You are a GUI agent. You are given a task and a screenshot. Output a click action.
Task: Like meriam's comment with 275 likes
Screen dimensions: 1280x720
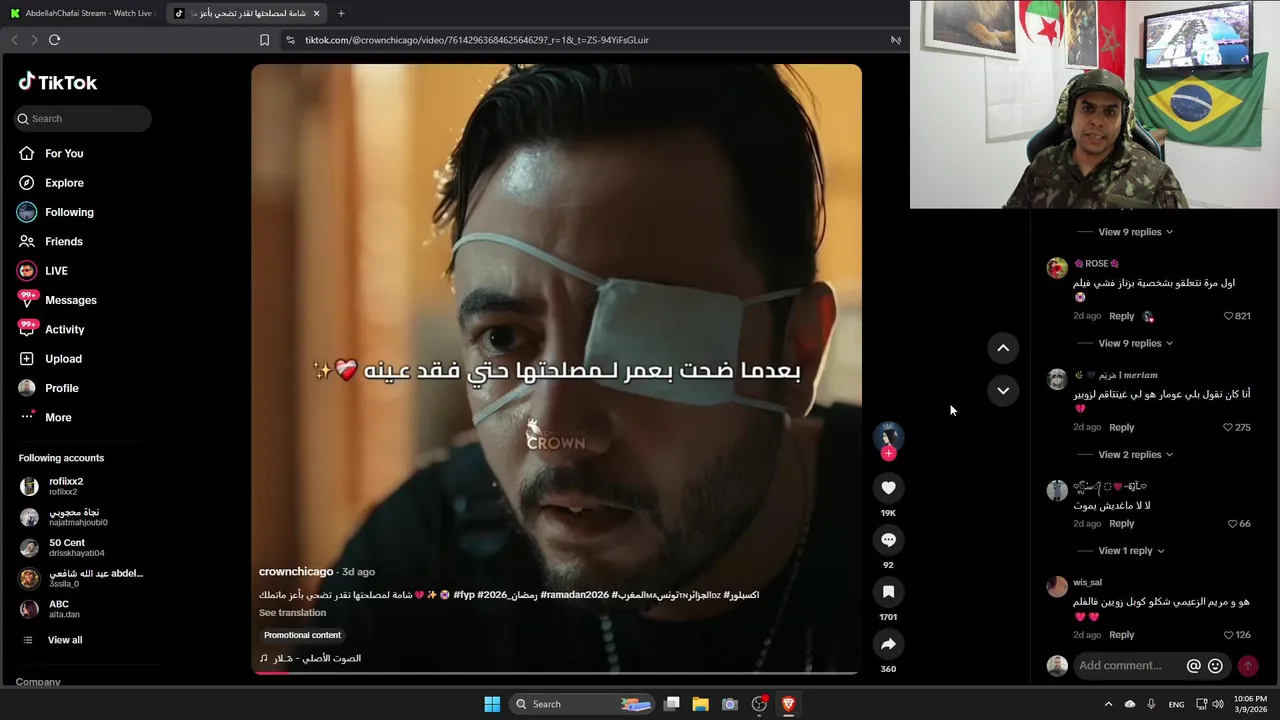pyautogui.click(x=1229, y=427)
